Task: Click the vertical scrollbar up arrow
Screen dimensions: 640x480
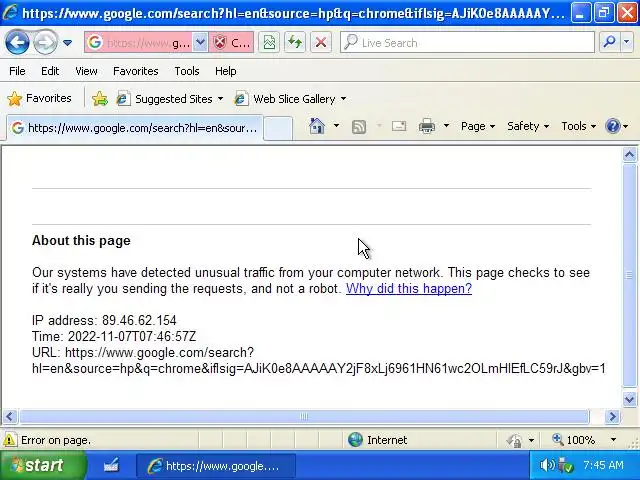Action: [x=629, y=155]
